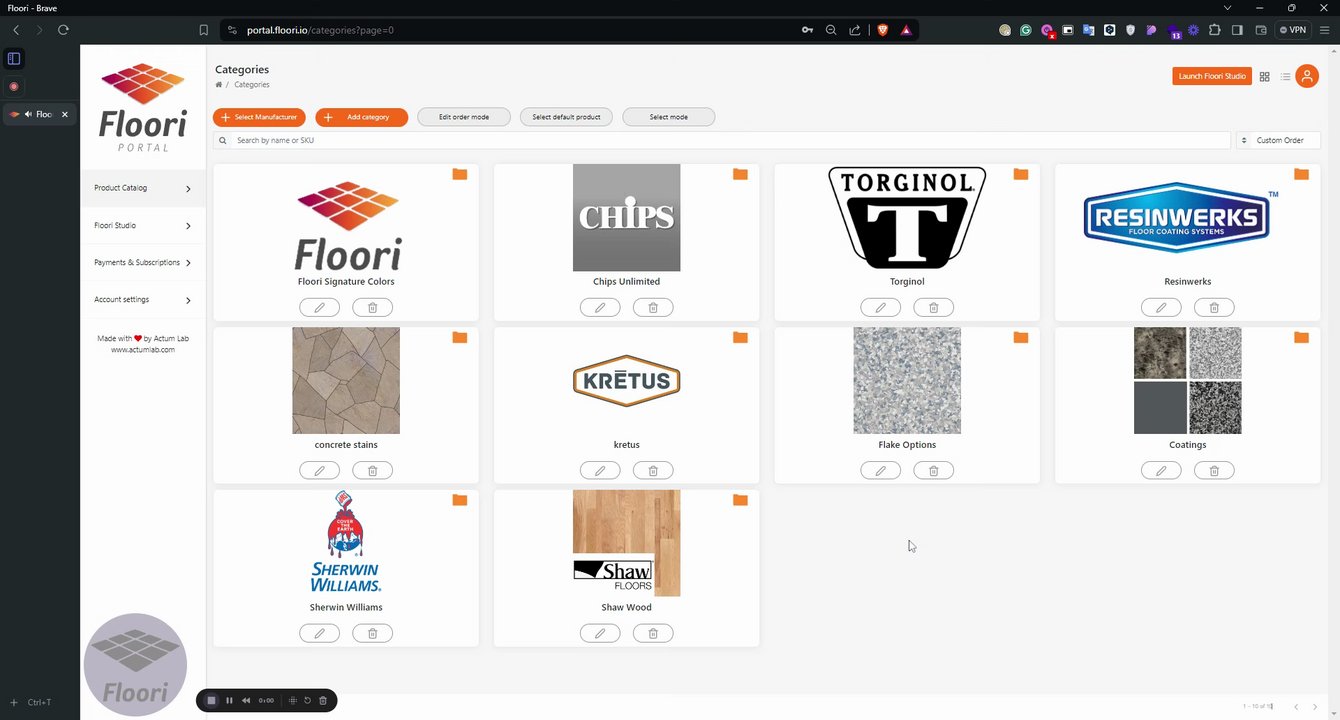Close the Floori vertical tab

pyautogui.click(x=65, y=114)
